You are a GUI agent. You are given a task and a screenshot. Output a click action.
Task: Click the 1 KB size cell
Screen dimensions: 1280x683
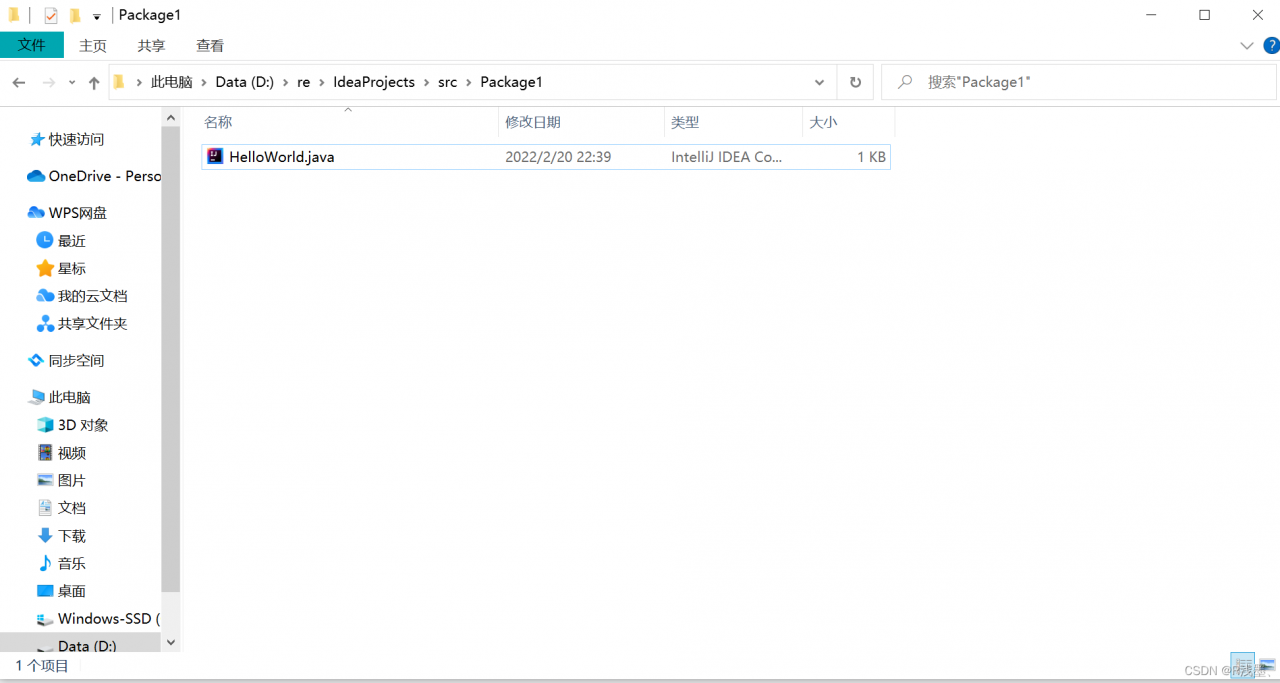pyautogui.click(x=871, y=157)
